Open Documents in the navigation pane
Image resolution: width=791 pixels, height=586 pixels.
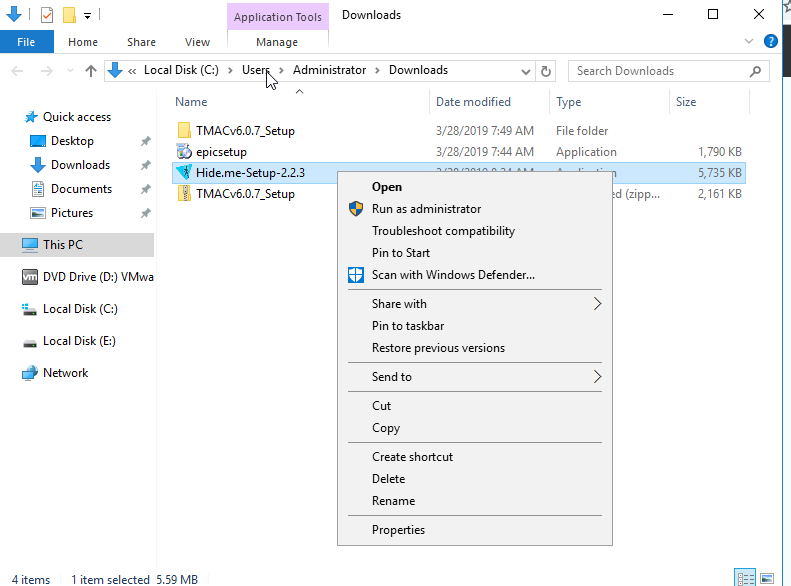point(81,189)
